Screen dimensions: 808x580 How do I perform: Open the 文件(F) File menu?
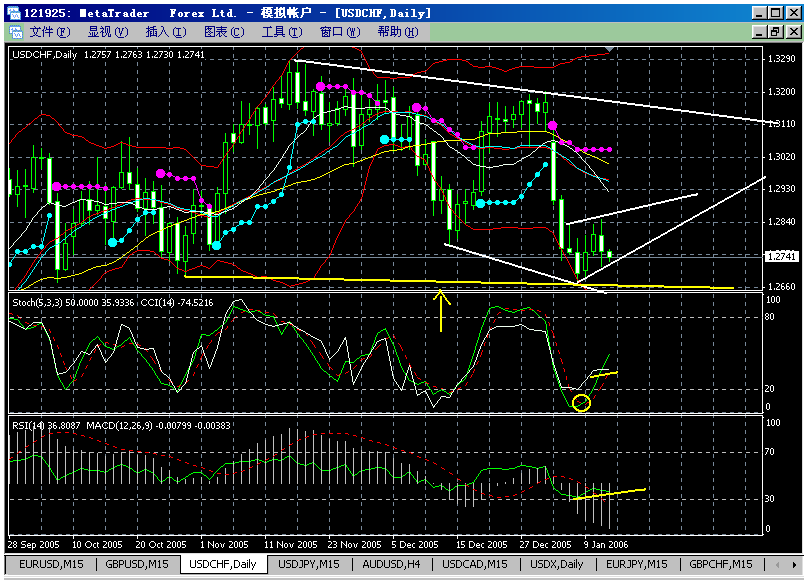(49, 32)
